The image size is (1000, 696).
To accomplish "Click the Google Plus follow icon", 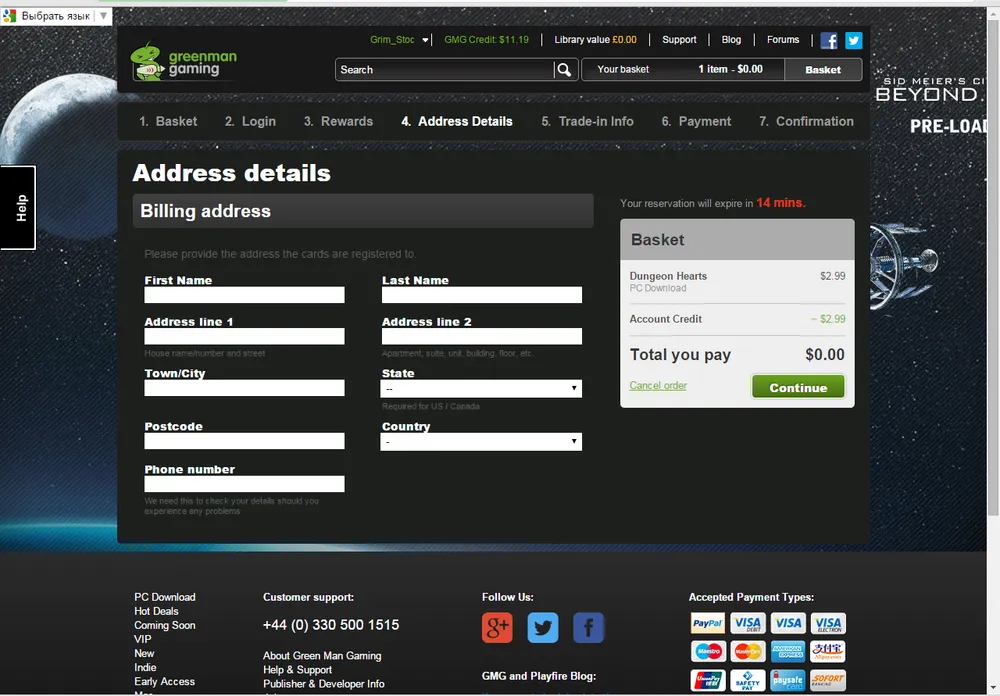I will tap(497, 627).
